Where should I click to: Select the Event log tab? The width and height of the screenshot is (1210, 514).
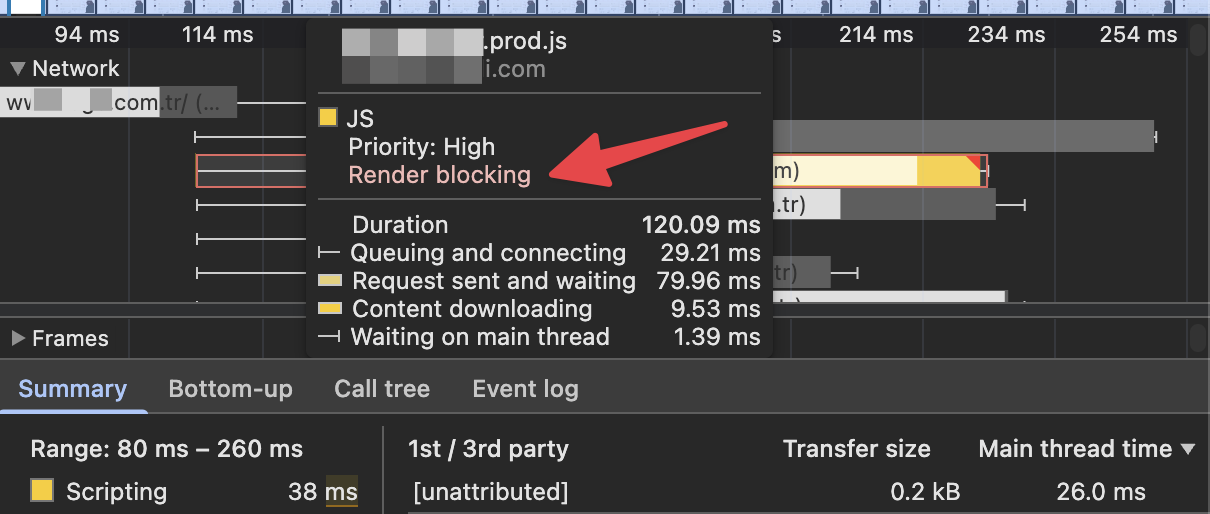coord(525,389)
